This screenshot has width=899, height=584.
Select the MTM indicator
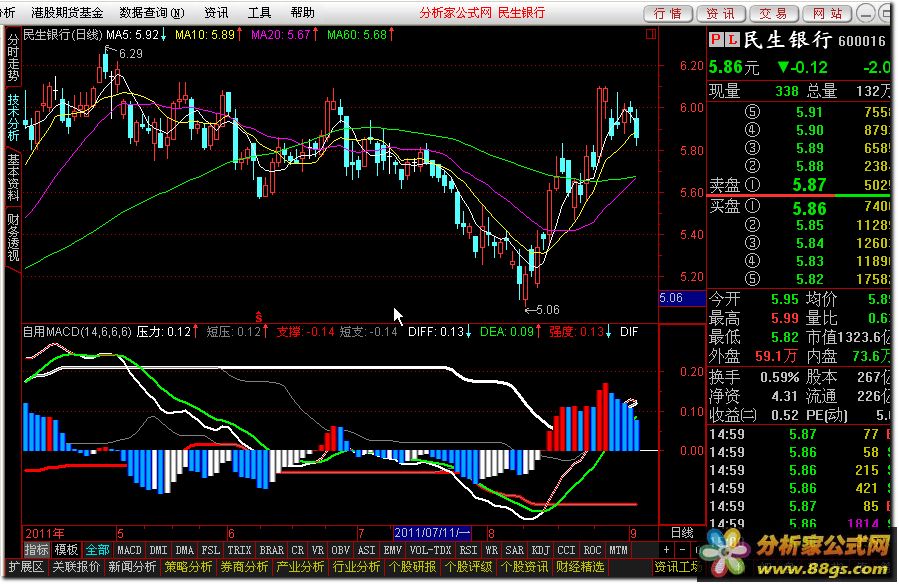[618, 550]
